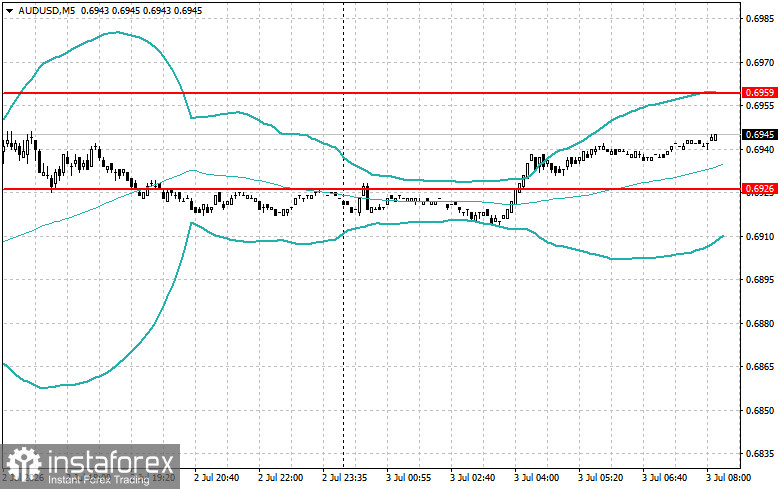Click the dropdown triangle beside AUDUSD,M5
Image resolution: width=781 pixels, height=489 pixels.
(x=9, y=10)
